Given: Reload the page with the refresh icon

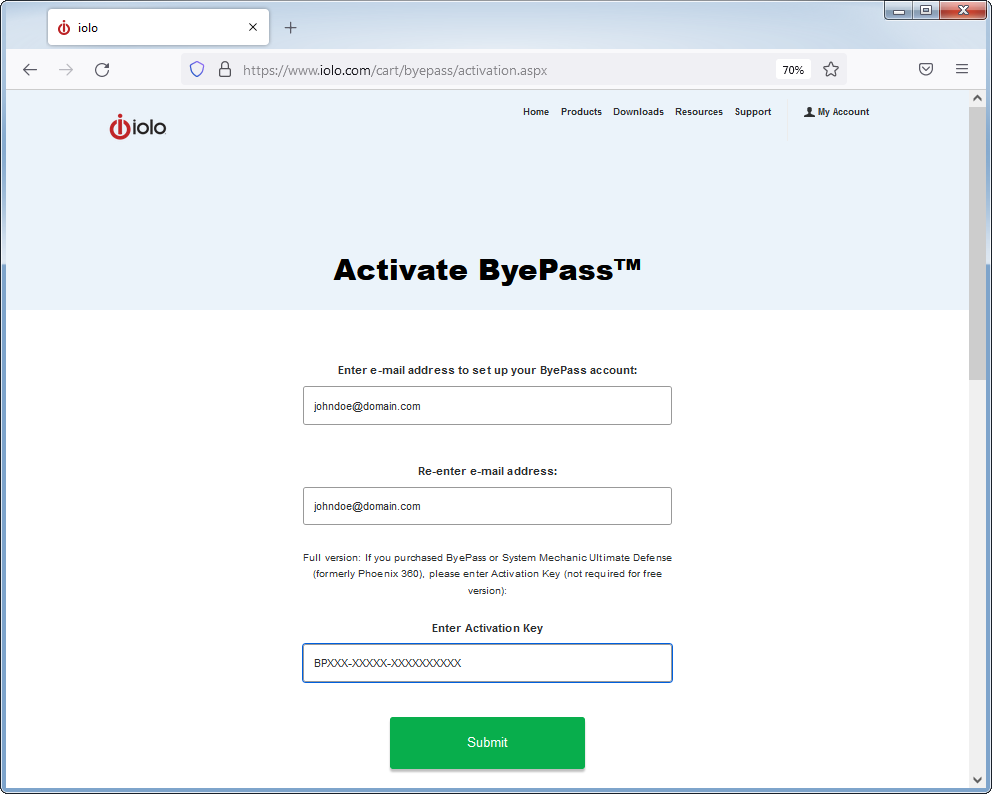Looking at the screenshot, I should click(102, 70).
